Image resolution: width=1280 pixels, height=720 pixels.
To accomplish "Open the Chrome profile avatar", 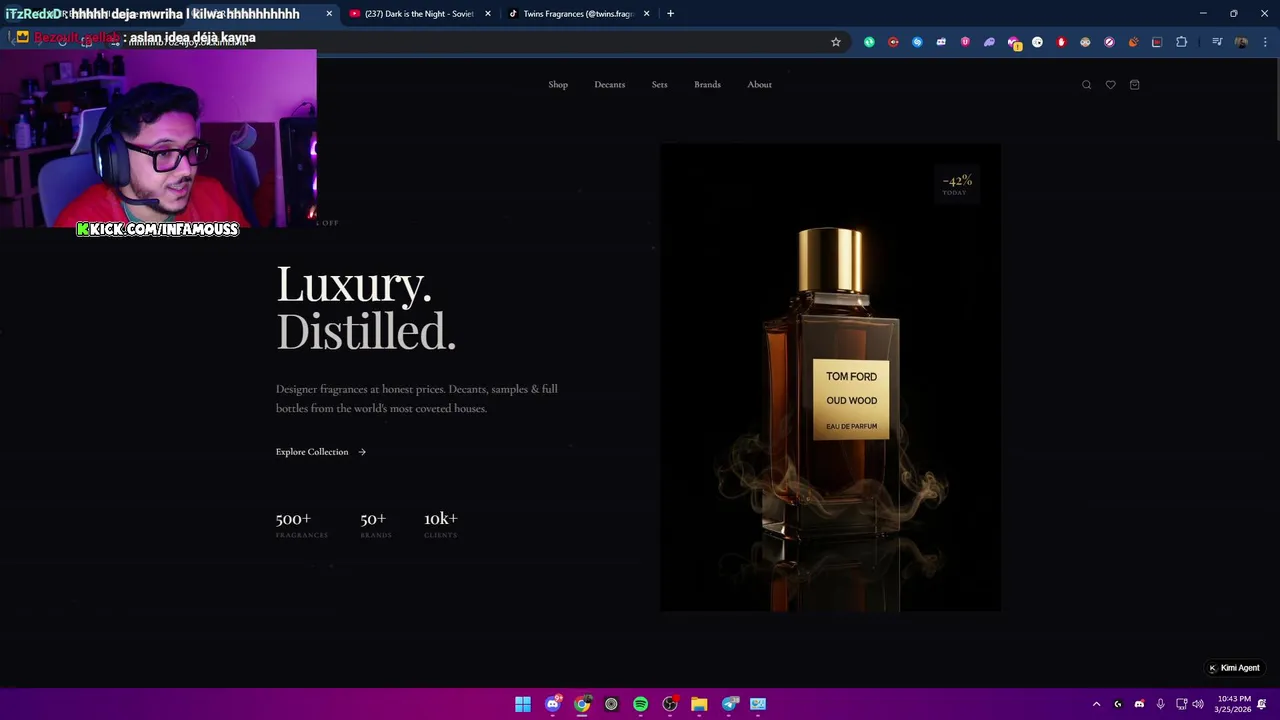I will pyautogui.click(x=1241, y=42).
